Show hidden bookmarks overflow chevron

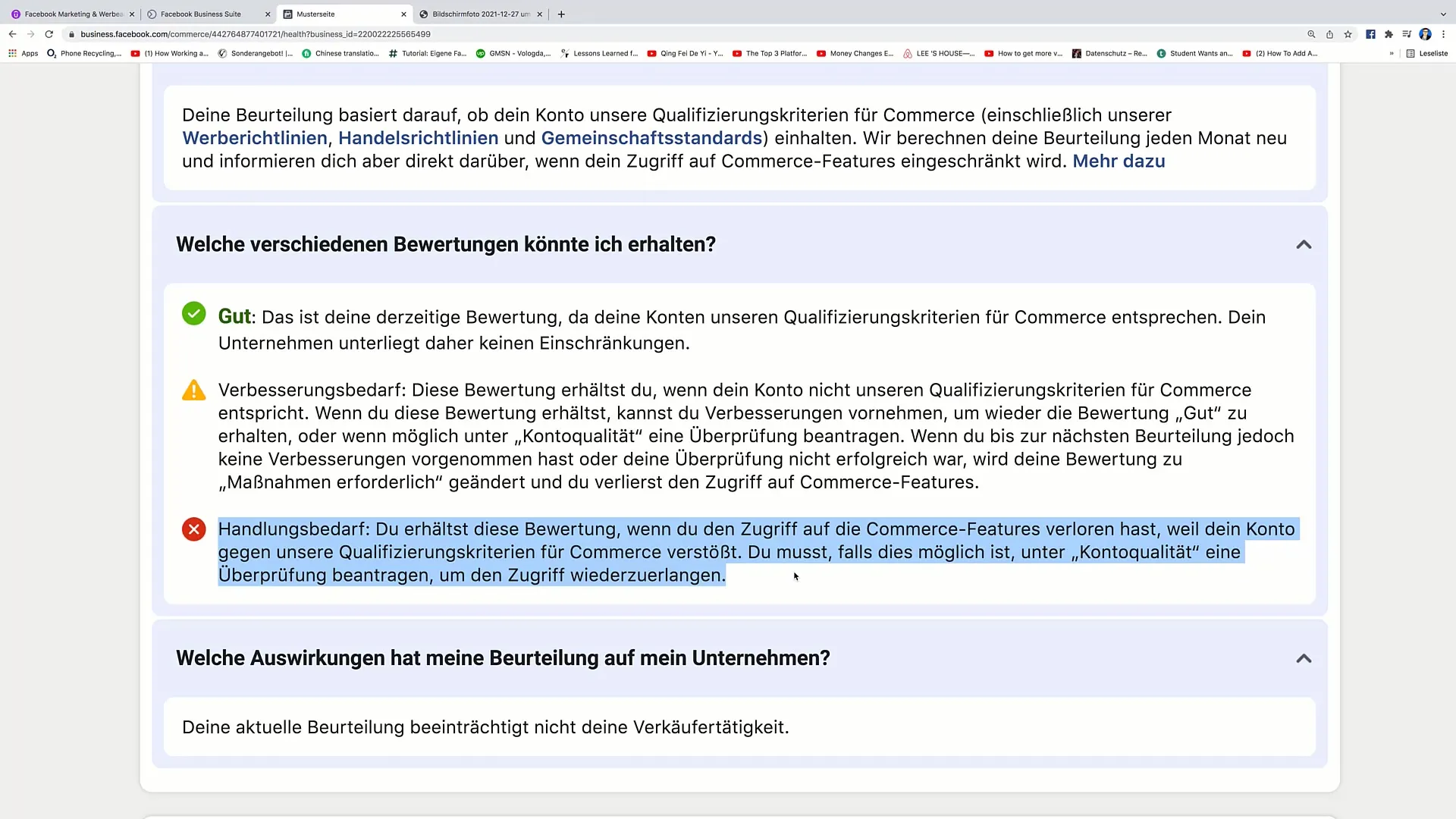pyautogui.click(x=1392, y=54)
